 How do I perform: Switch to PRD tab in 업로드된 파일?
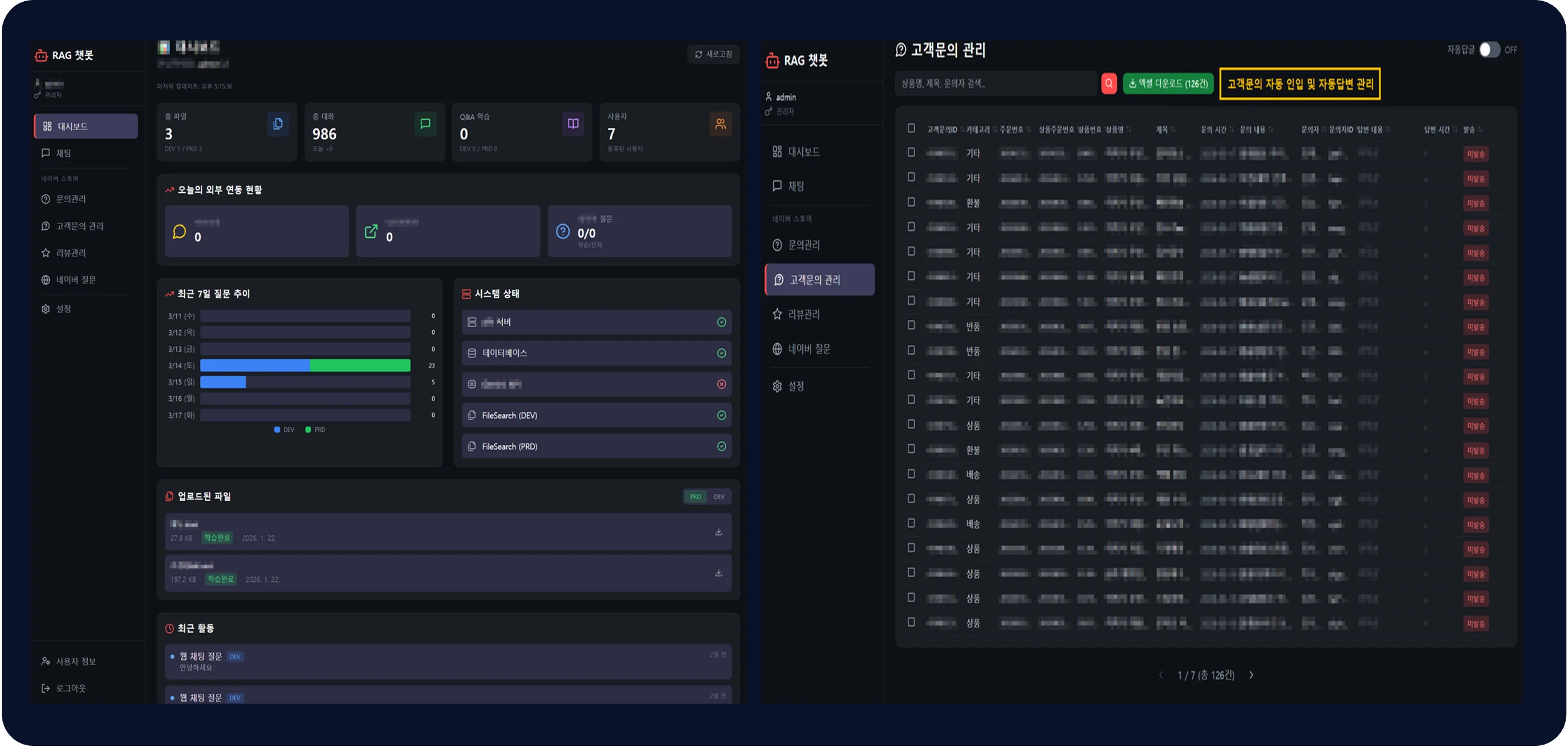coord(696,497)
